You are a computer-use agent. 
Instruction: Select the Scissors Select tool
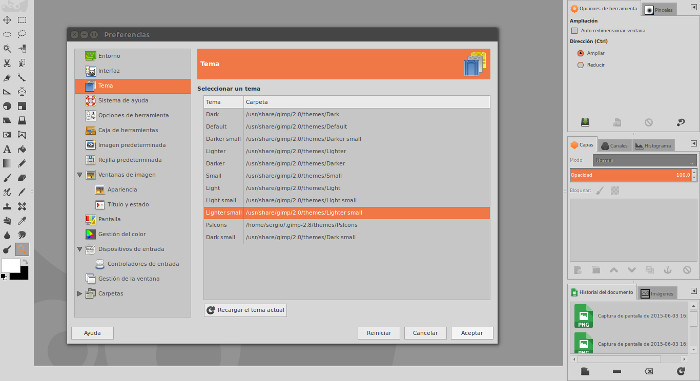click(x=7, y=63)
